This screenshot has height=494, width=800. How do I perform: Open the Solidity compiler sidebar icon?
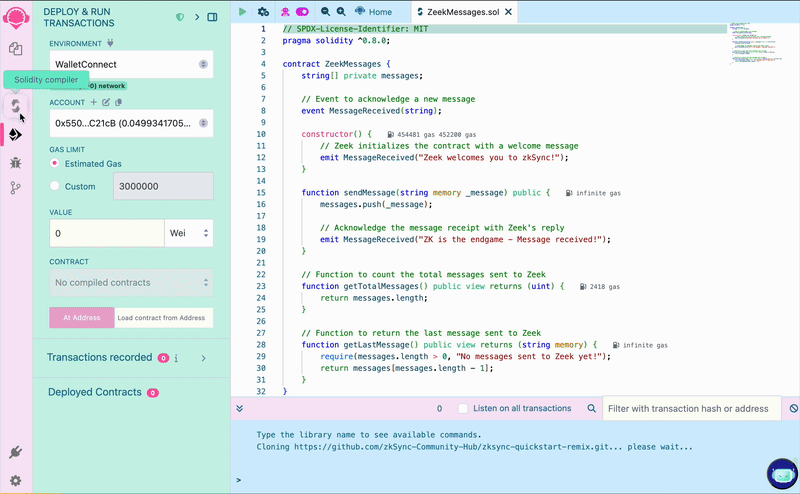16,106
